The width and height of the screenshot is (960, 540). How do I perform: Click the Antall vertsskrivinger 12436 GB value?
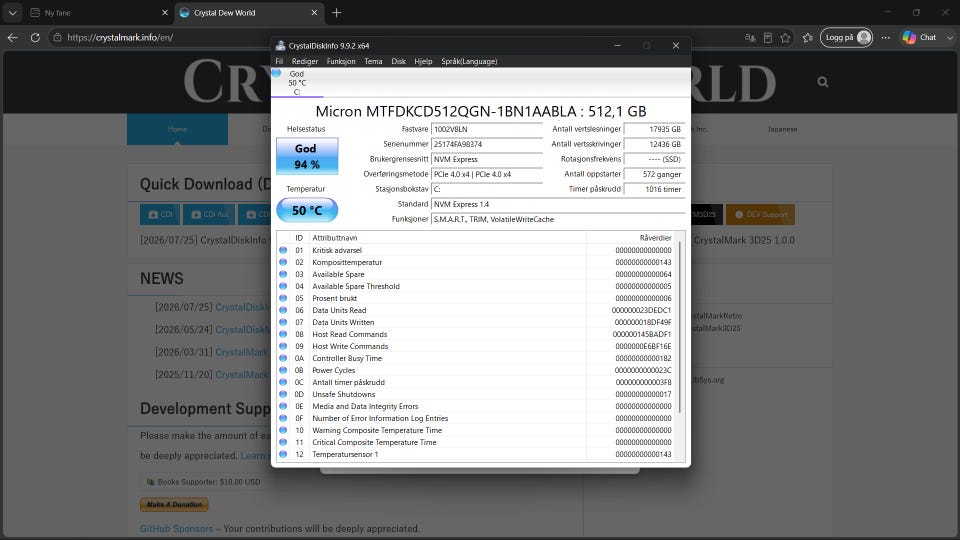pyautogui.click(x=654, y=144)
